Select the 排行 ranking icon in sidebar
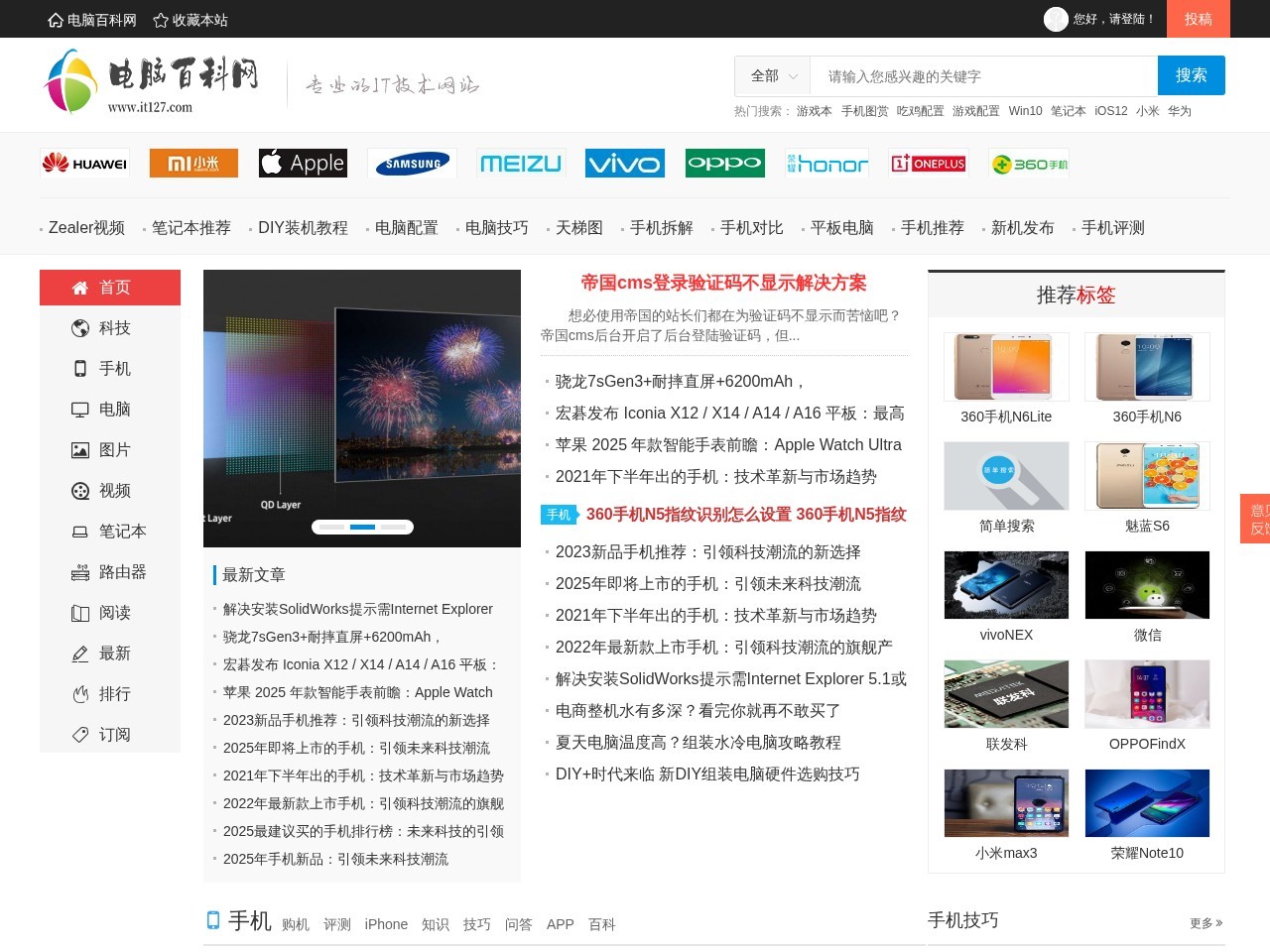Viewport: 1270px width, 952px height. [80, 694]
